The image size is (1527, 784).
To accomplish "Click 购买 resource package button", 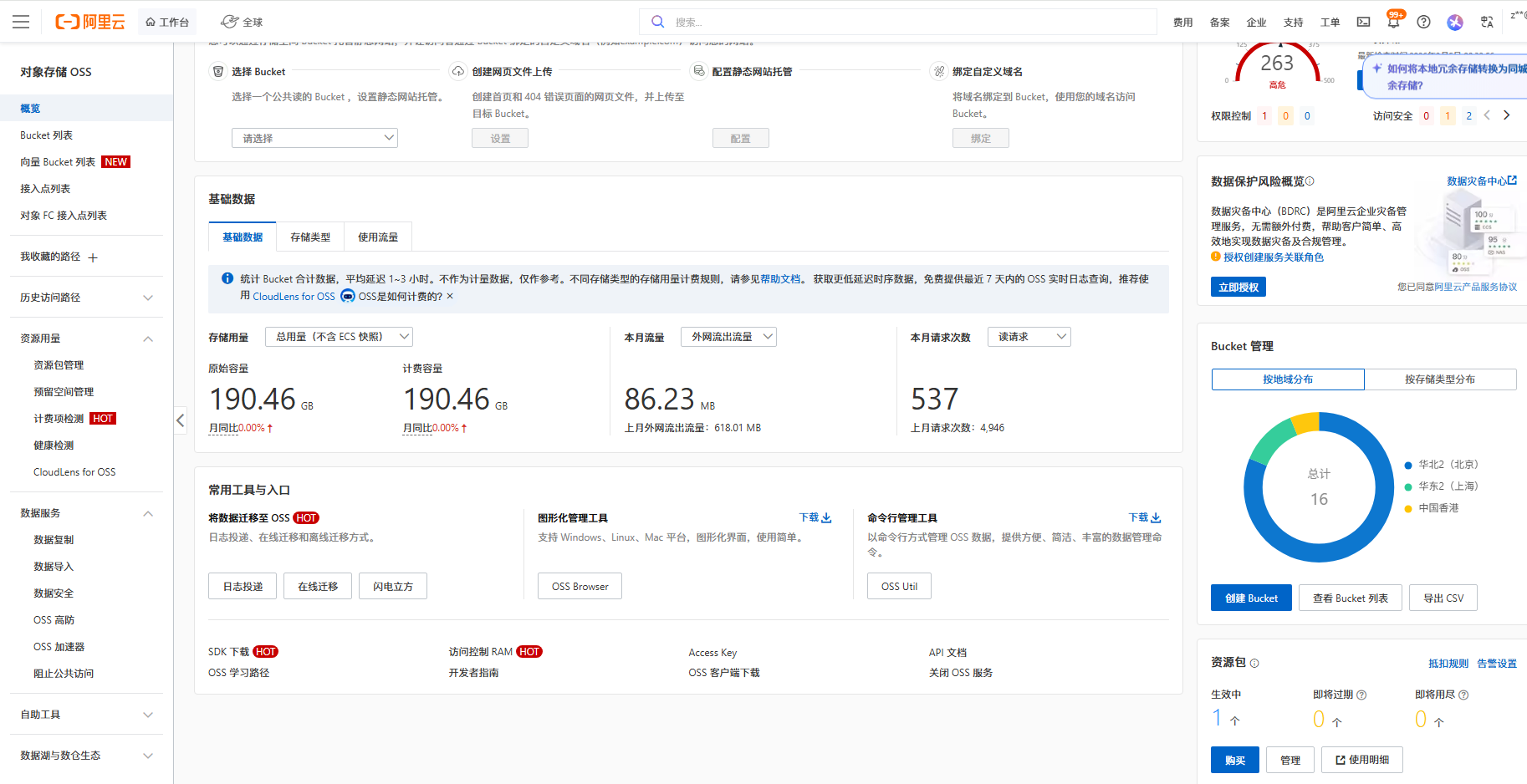I will (x=1235, y=760).
